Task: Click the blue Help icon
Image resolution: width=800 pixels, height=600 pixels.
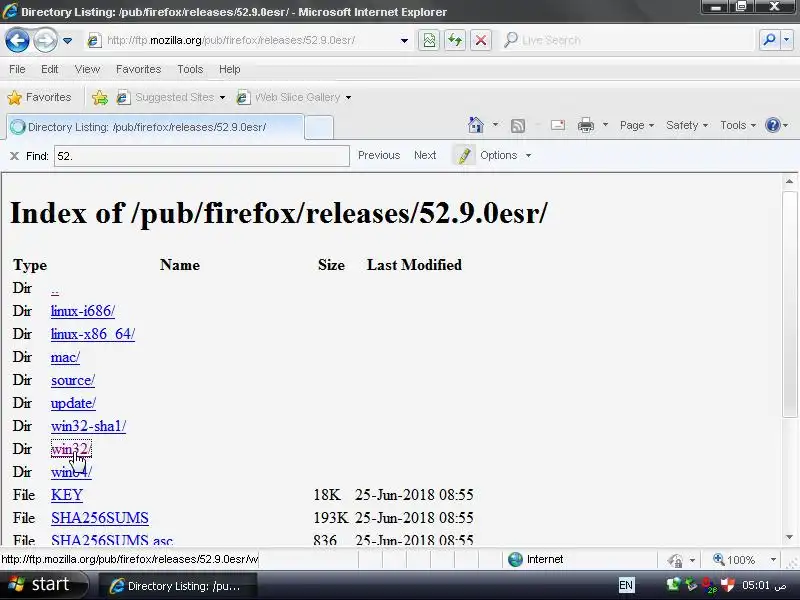Action: pos(773,125)
